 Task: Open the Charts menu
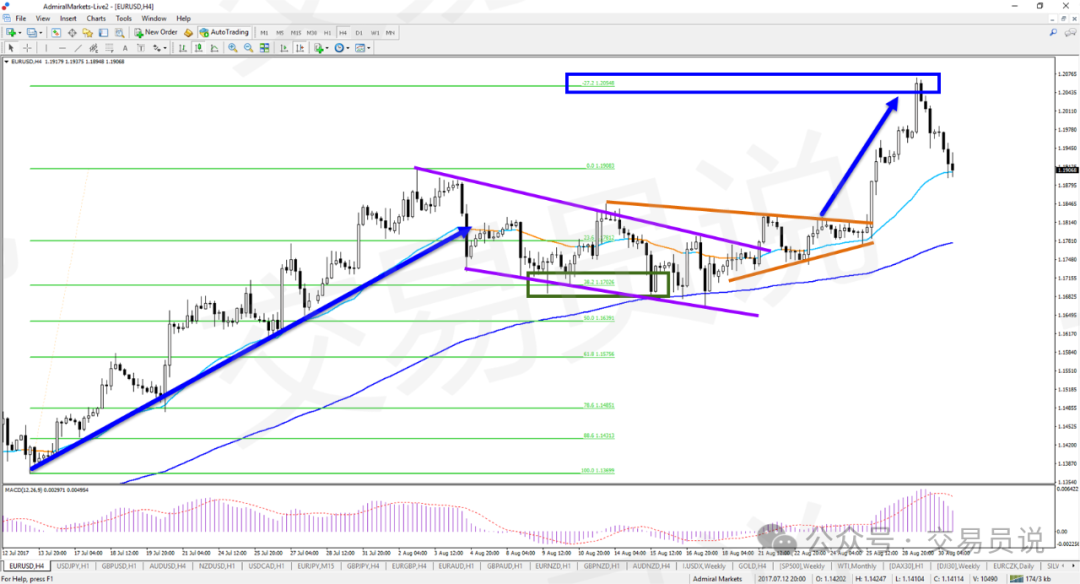[96, 19]
